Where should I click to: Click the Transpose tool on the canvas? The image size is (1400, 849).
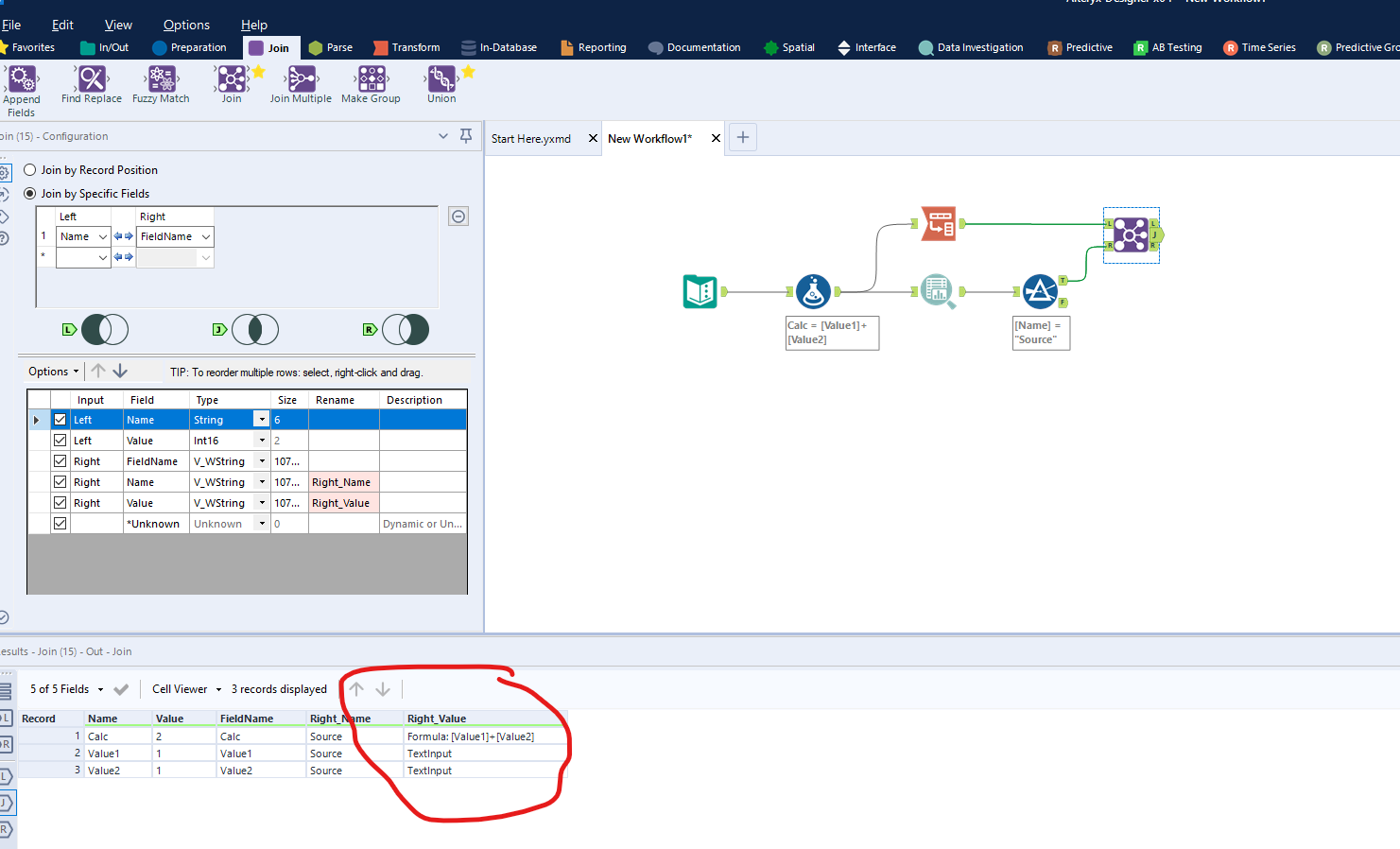(938, 223)
